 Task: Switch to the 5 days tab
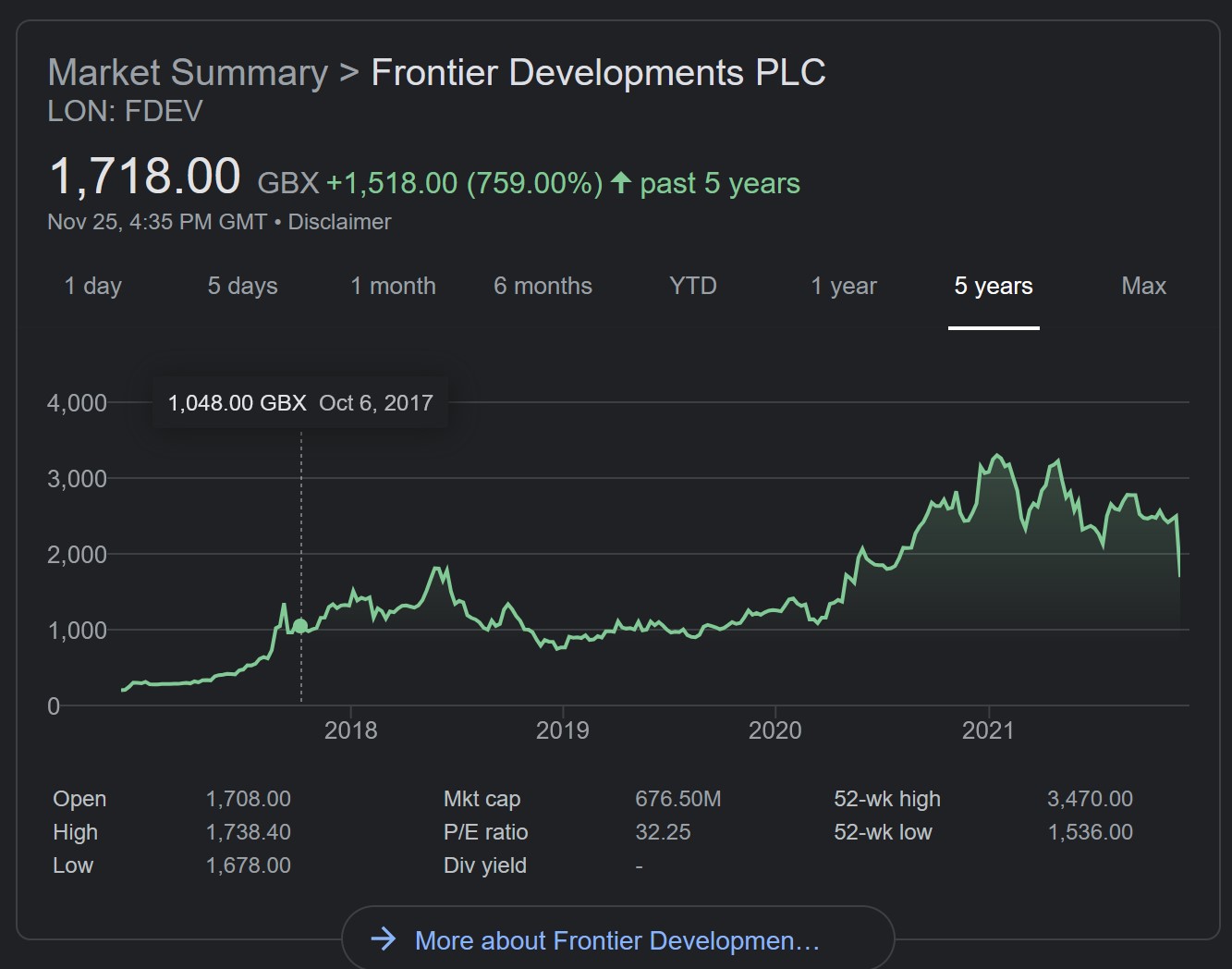tap(242, 286)
